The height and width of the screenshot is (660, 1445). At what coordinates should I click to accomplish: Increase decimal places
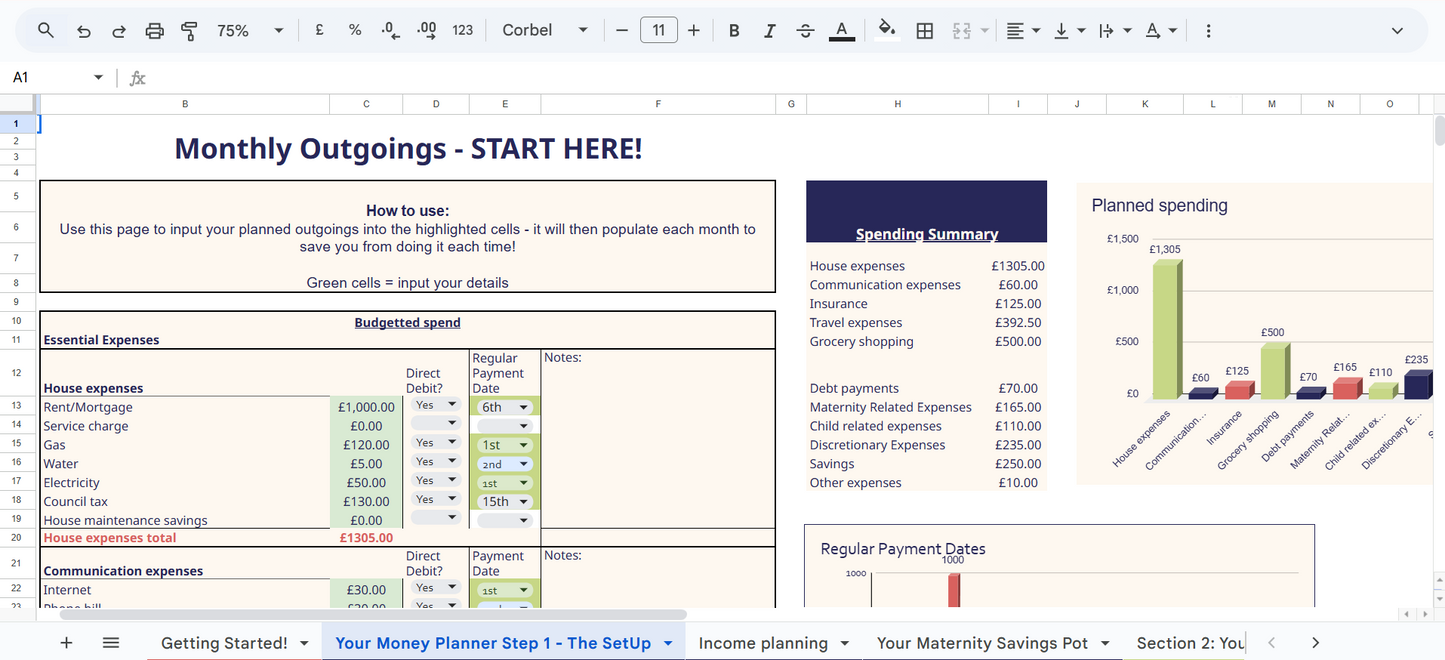pyautogui.click(x=426, y=31)
